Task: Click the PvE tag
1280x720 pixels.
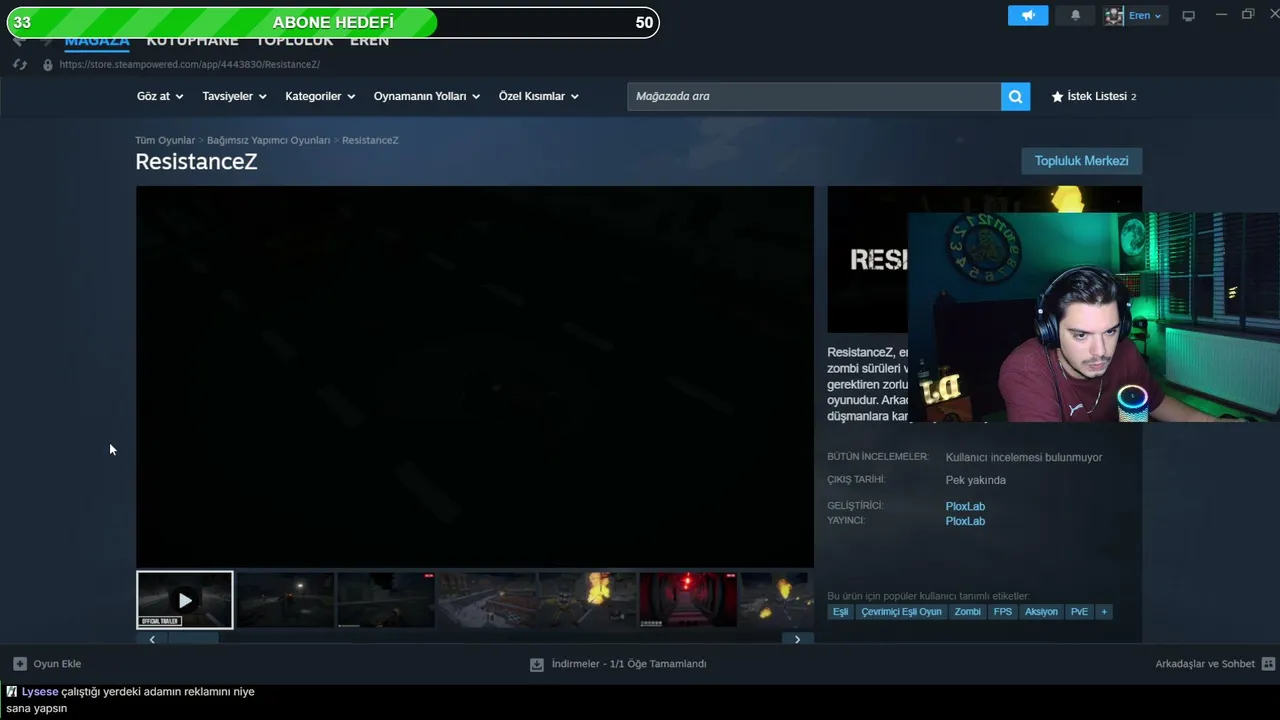Action: tap(1079, 611)
